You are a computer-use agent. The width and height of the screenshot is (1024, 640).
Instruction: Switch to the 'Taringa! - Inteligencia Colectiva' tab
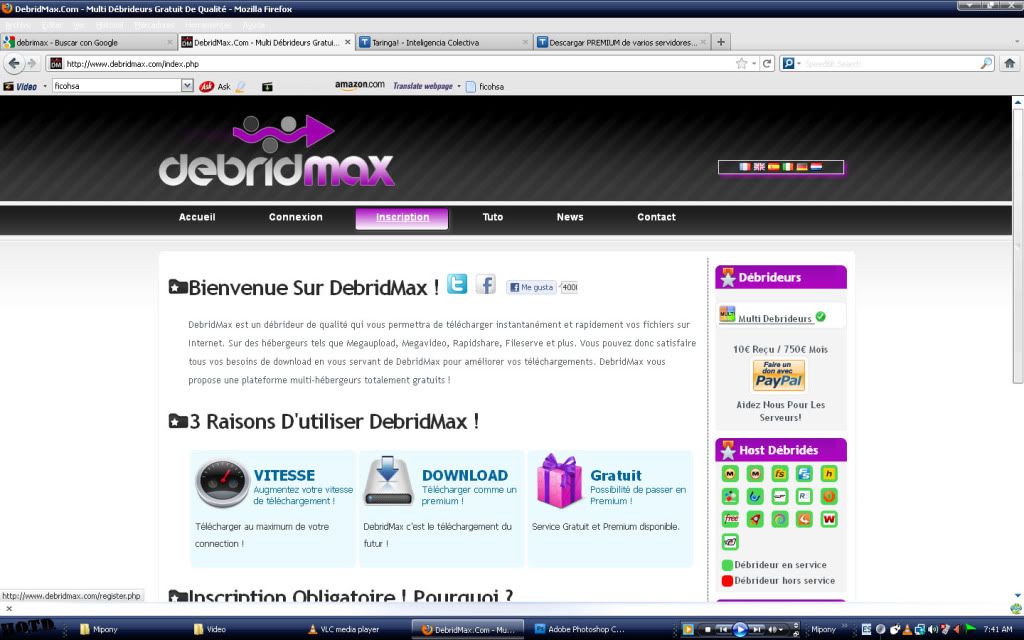[443, 42]
